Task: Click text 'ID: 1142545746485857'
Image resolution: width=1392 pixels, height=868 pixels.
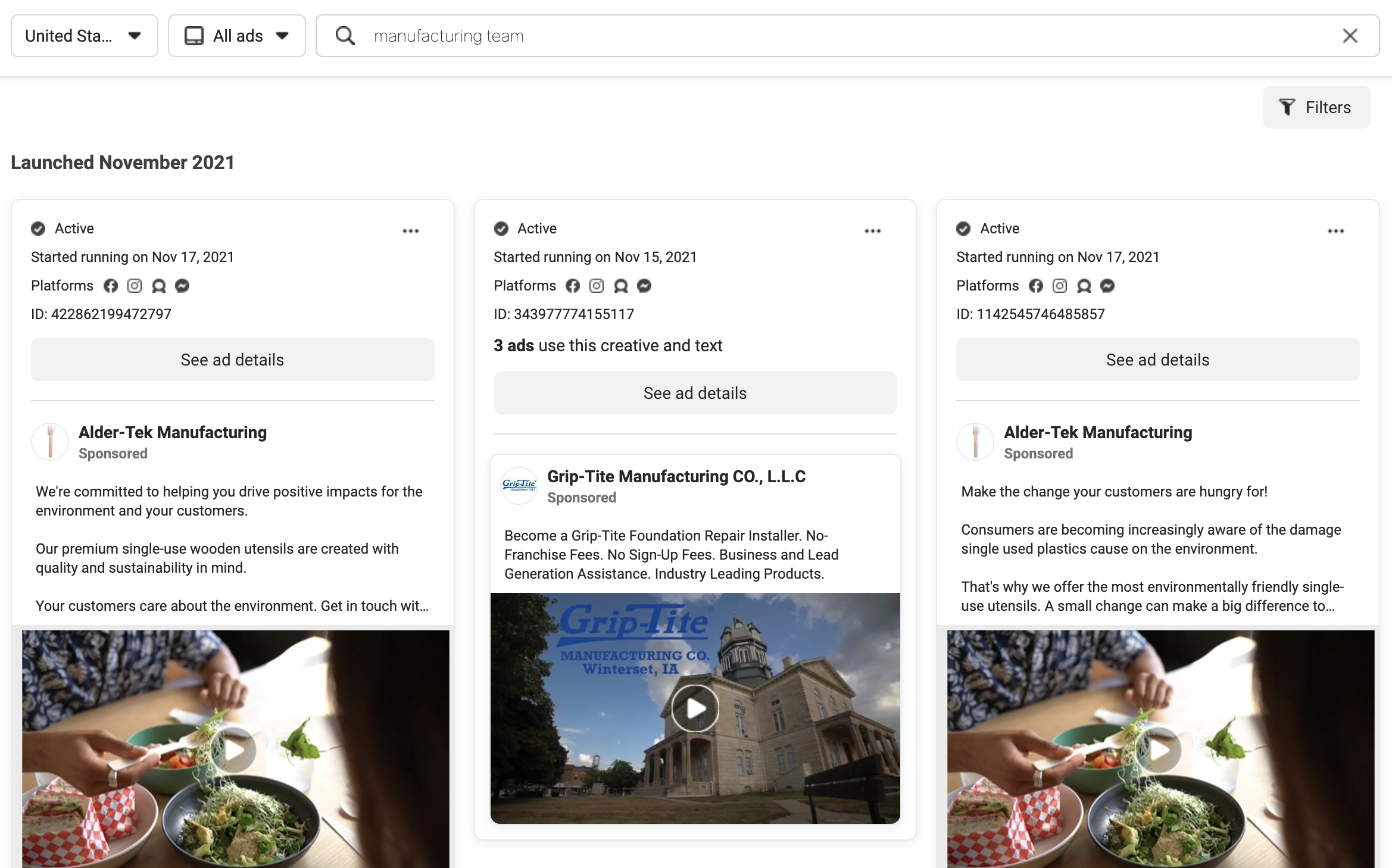Action: pos(1031,314)
